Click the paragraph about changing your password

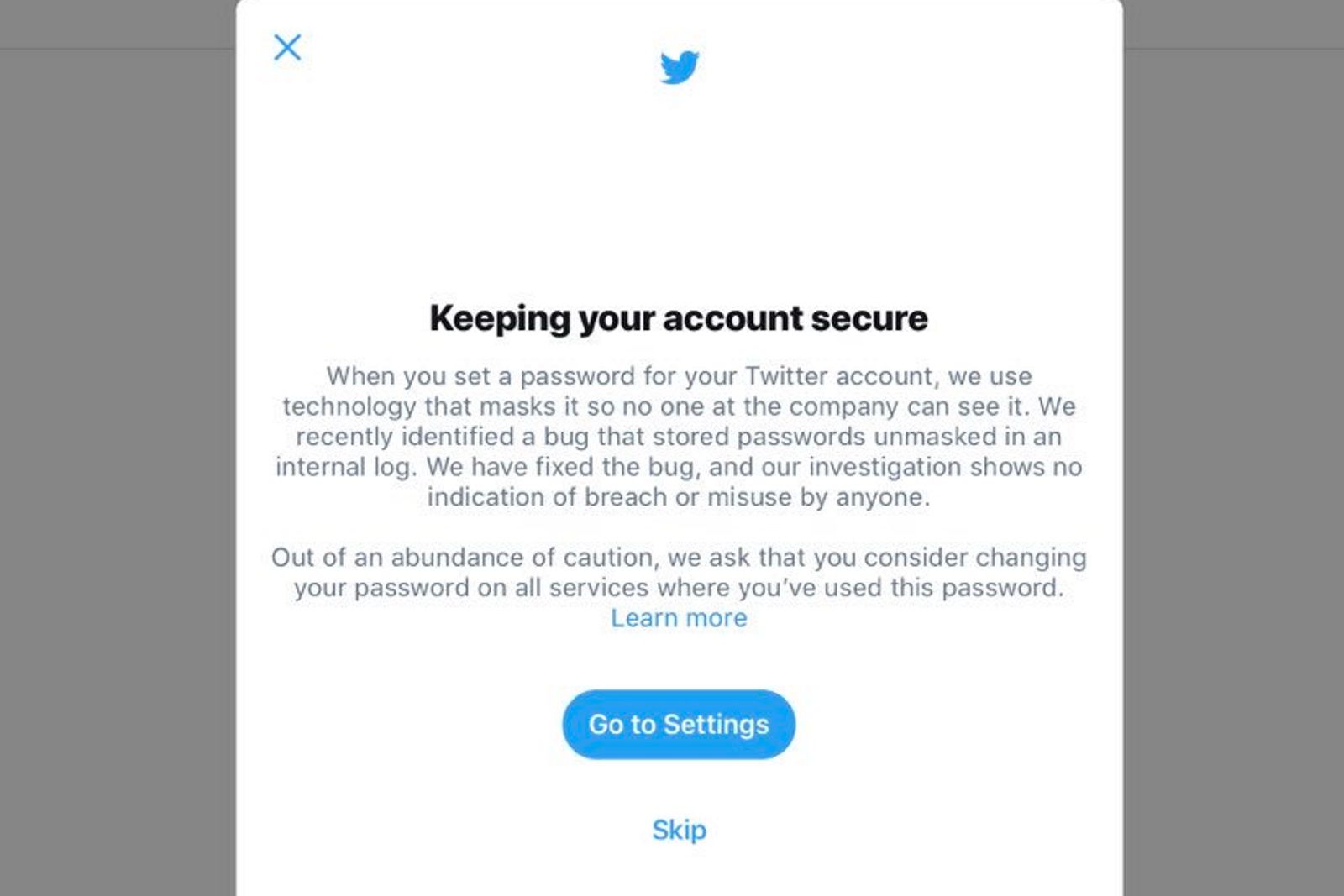tap(679, 572)
